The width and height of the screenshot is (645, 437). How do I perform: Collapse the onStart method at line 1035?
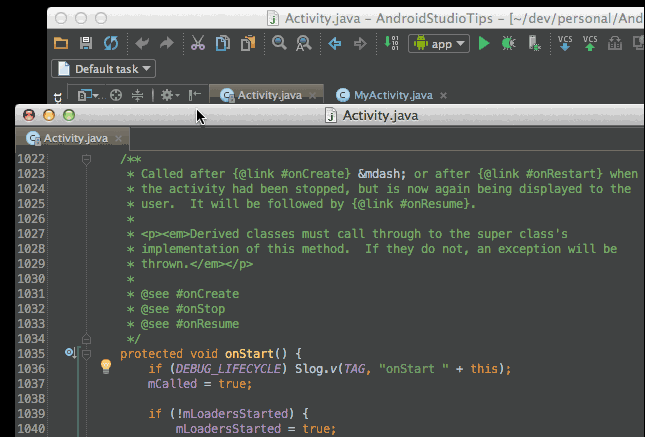click(x=86, y=354)
